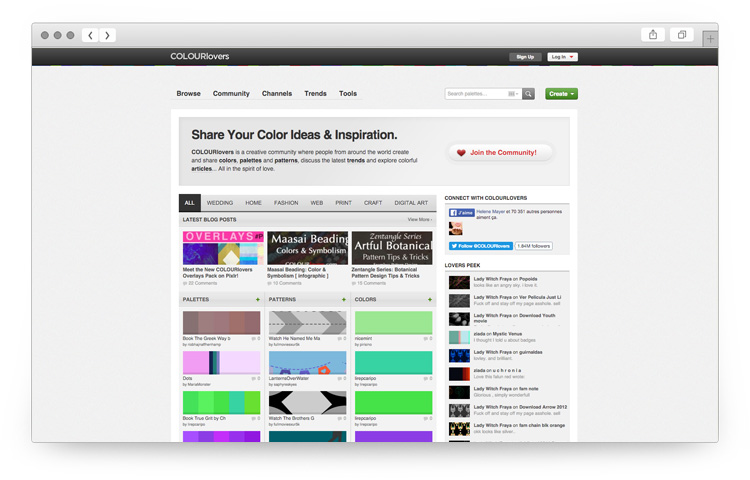Click the PATTERNS section header

pos(282,300)
